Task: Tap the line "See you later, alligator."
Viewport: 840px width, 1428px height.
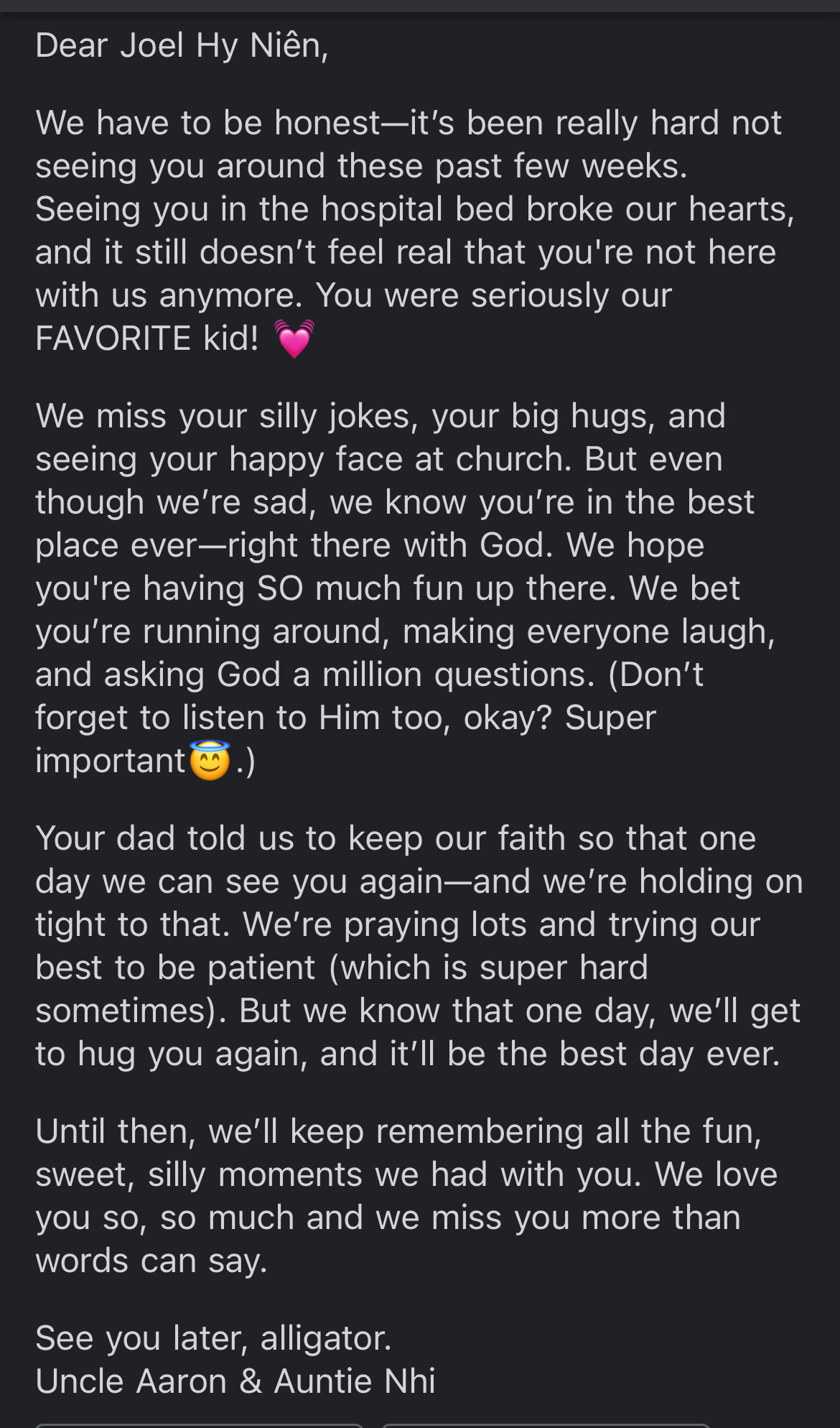Action: [x=213, y=1337]
